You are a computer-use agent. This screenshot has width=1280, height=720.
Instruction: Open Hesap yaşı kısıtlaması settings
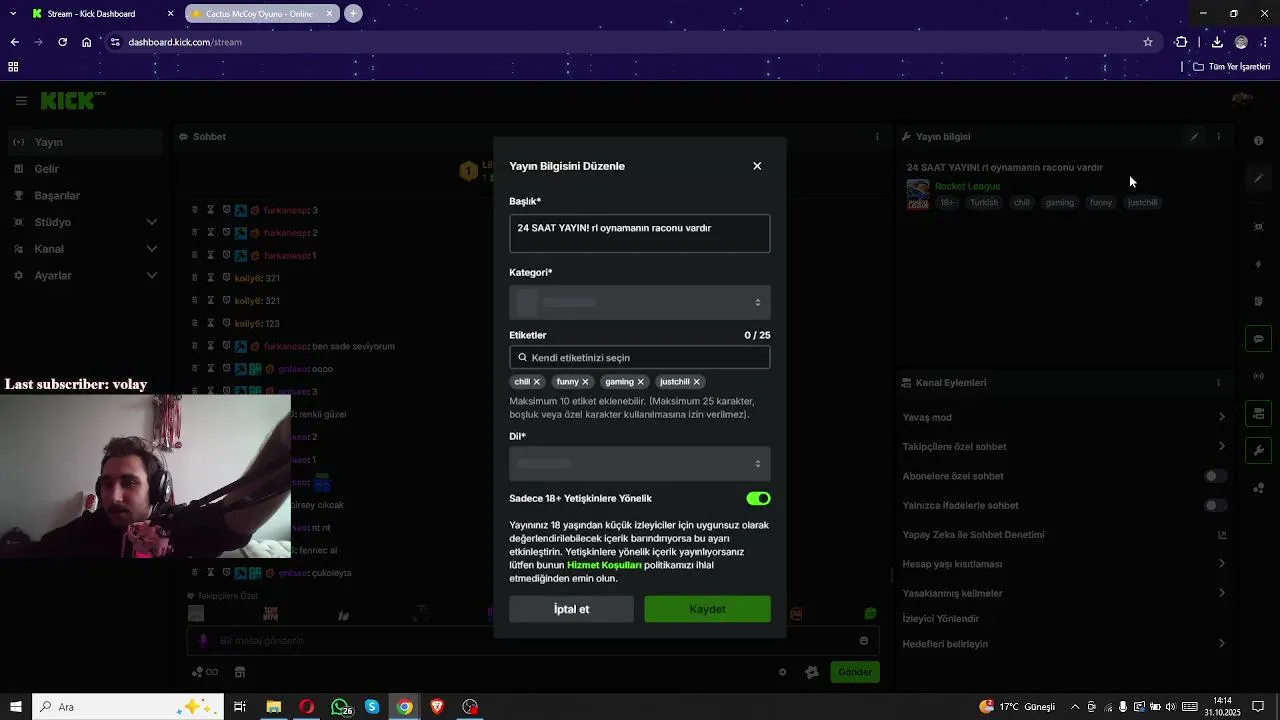click(x=1064, y=564)
